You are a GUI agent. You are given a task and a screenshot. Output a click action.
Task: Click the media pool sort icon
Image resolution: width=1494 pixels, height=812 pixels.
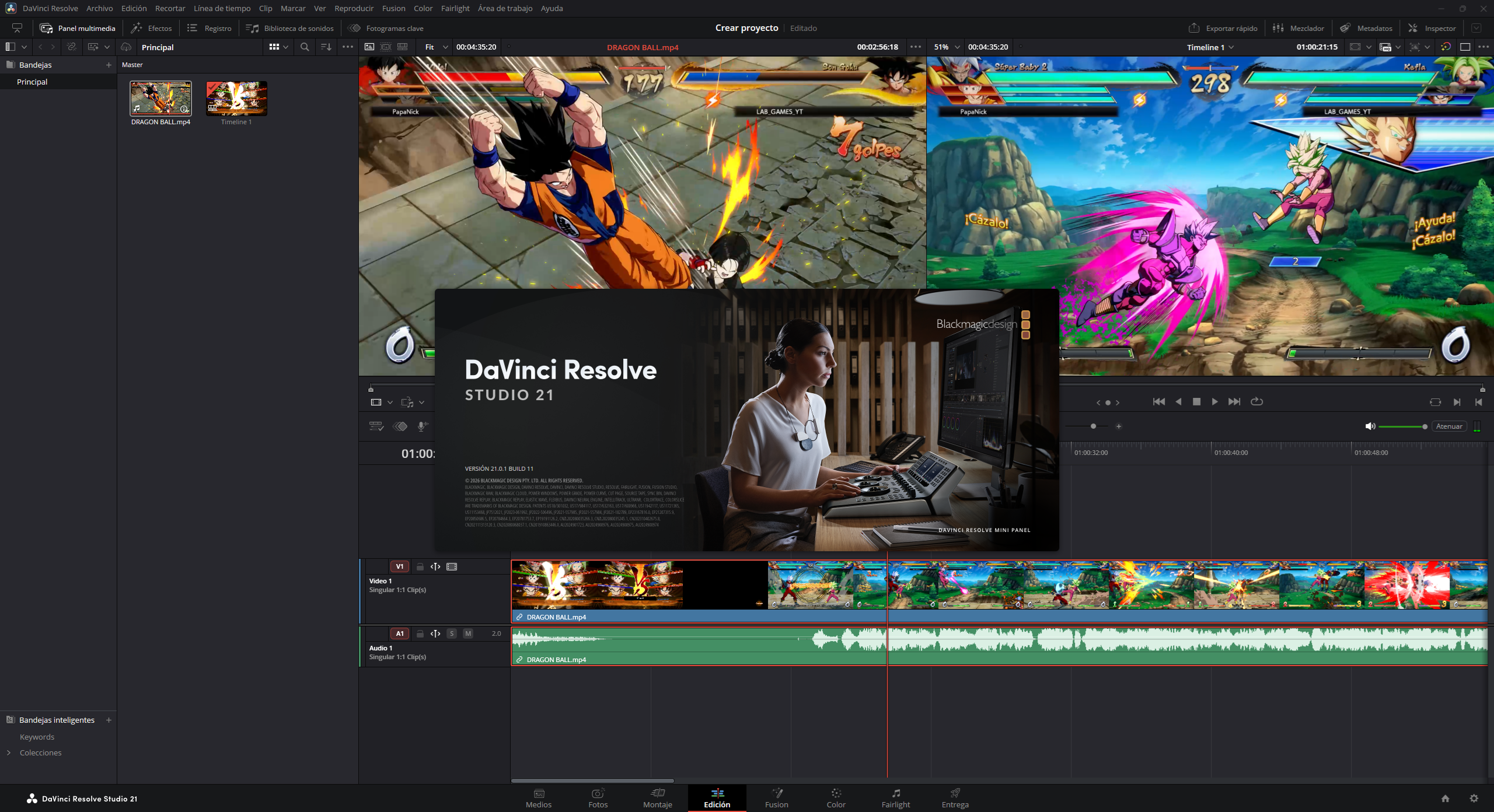[326, 47]
